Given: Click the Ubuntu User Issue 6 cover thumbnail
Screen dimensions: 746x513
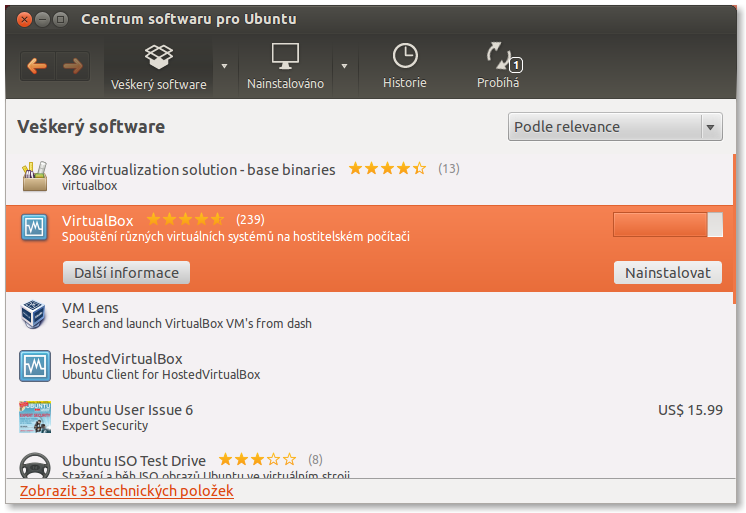Looking at the screenshot, I should click(x=35, y=417).
